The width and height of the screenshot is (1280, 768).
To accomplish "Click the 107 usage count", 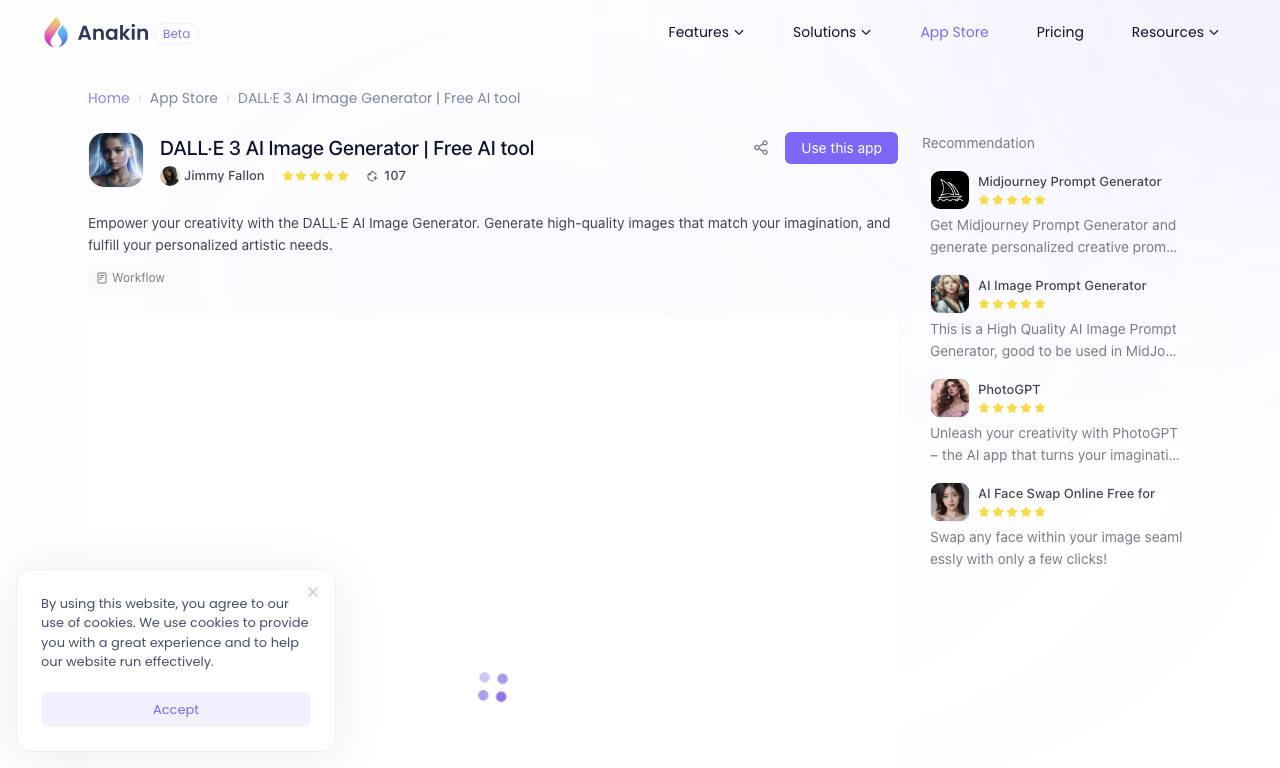I will 395,176.
